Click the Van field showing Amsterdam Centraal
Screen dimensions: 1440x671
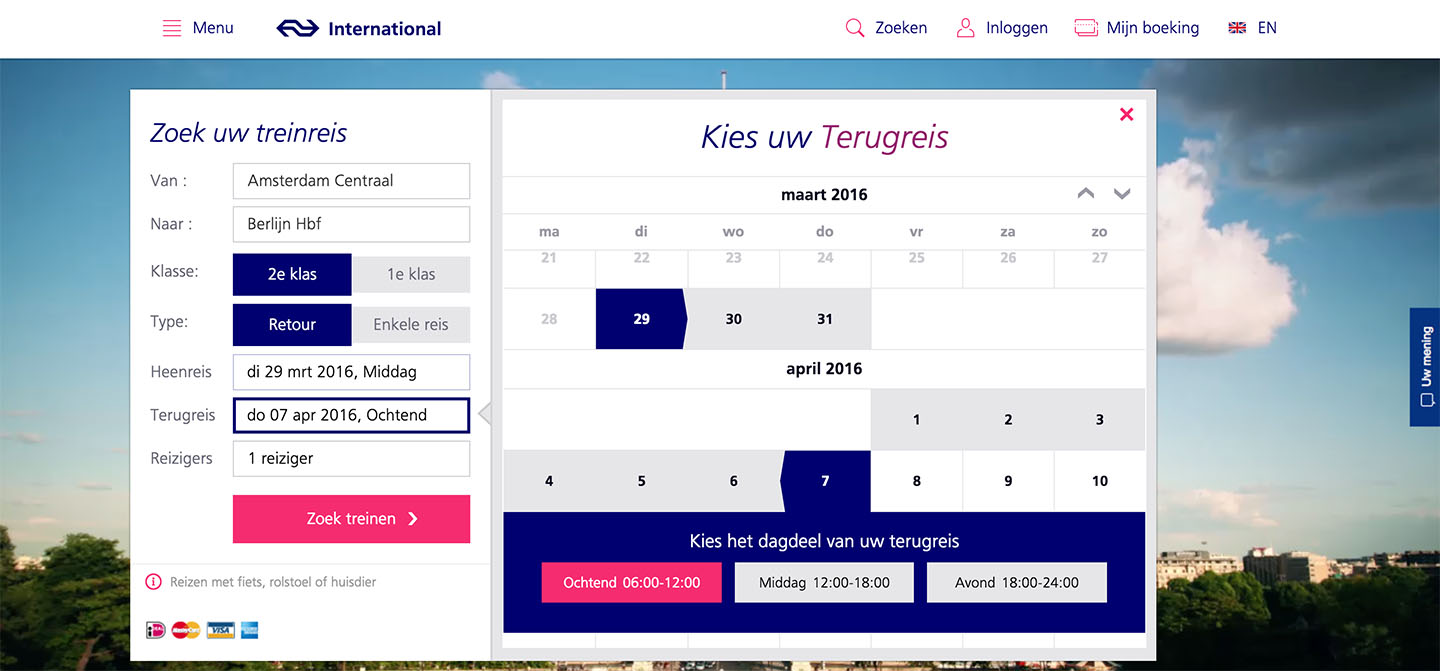[351, 181]
